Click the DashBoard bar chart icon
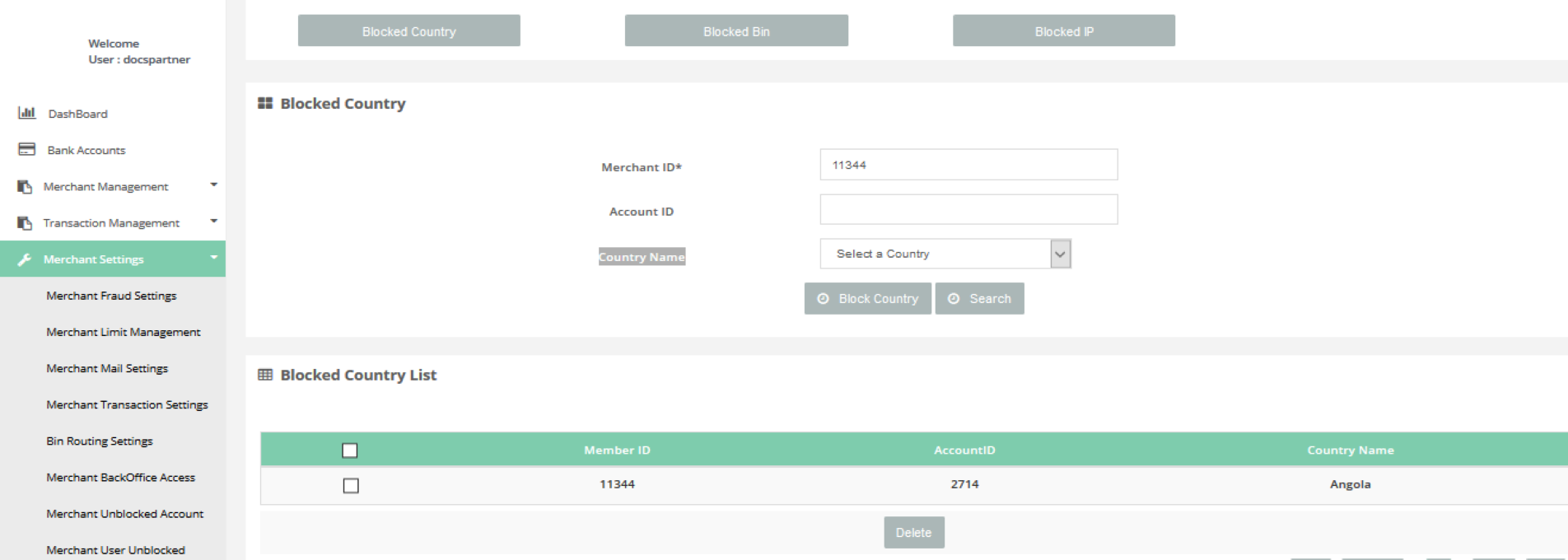This screenshot has height=560, width=1568. click(x=27, y=113)
